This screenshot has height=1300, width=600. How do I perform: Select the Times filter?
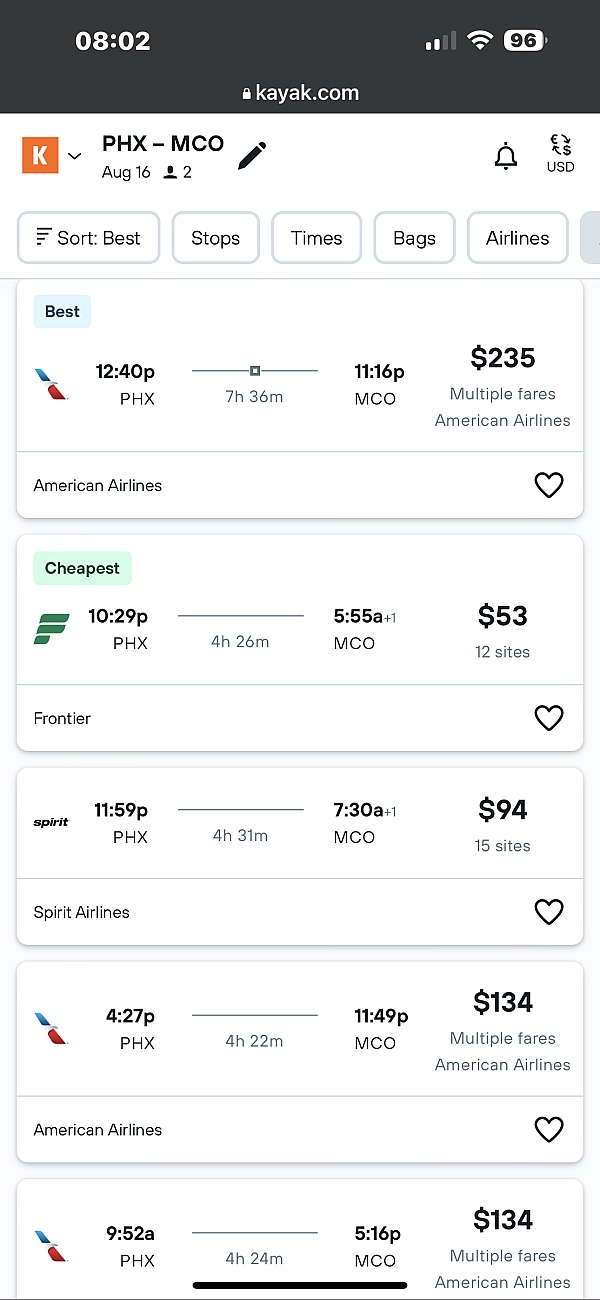(316, 238)
